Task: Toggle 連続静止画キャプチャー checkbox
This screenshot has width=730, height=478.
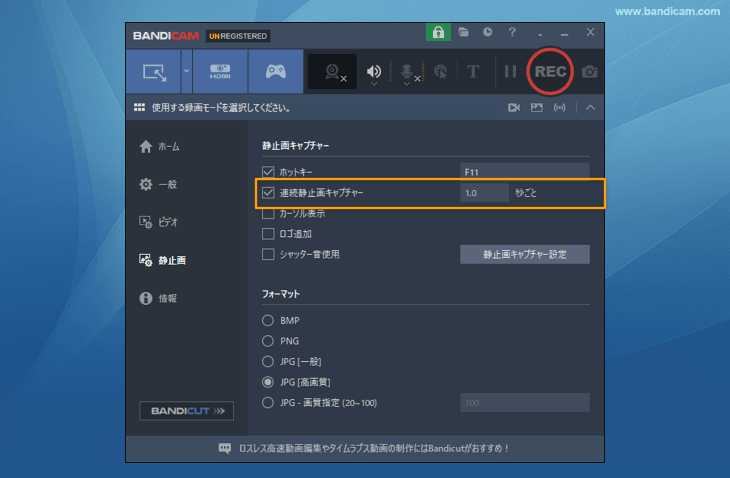Action: pyautogui.click(x=268, y=192)
